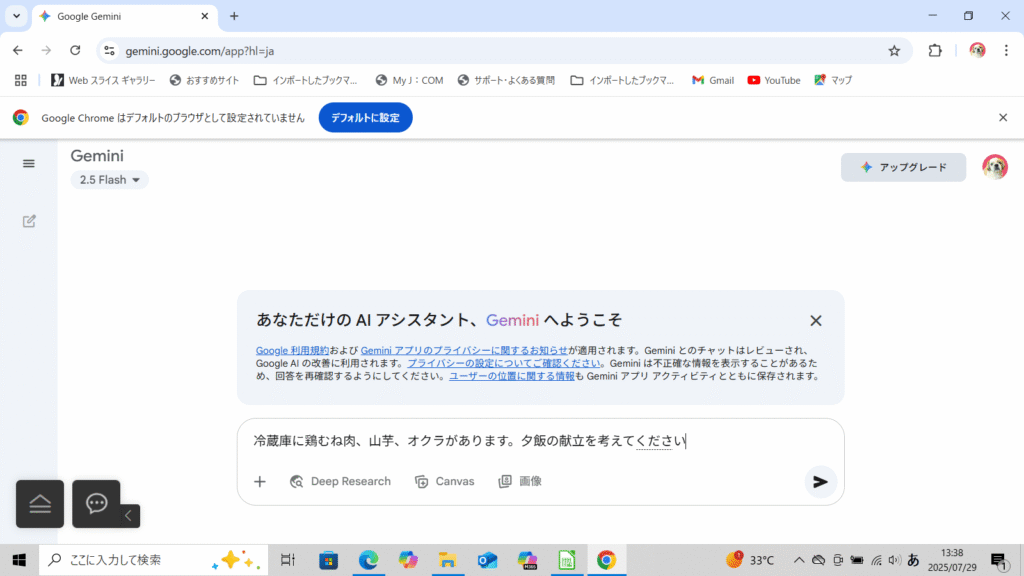1024x576 pixels.
Task: Open the Chrome three-dot menu
Action: click(1006, 50)
